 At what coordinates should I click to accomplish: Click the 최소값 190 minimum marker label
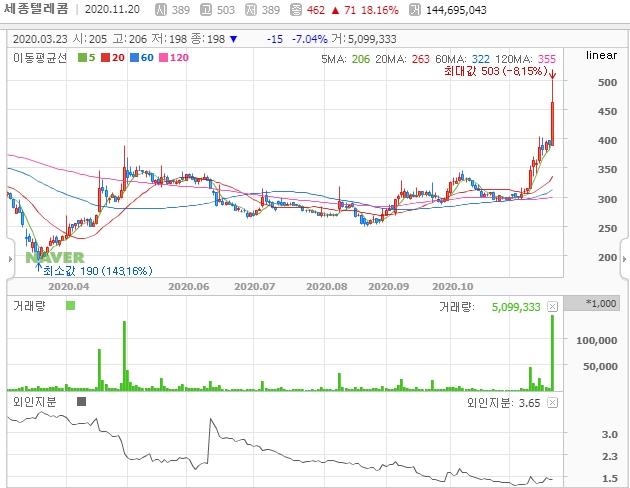[98, 271]
